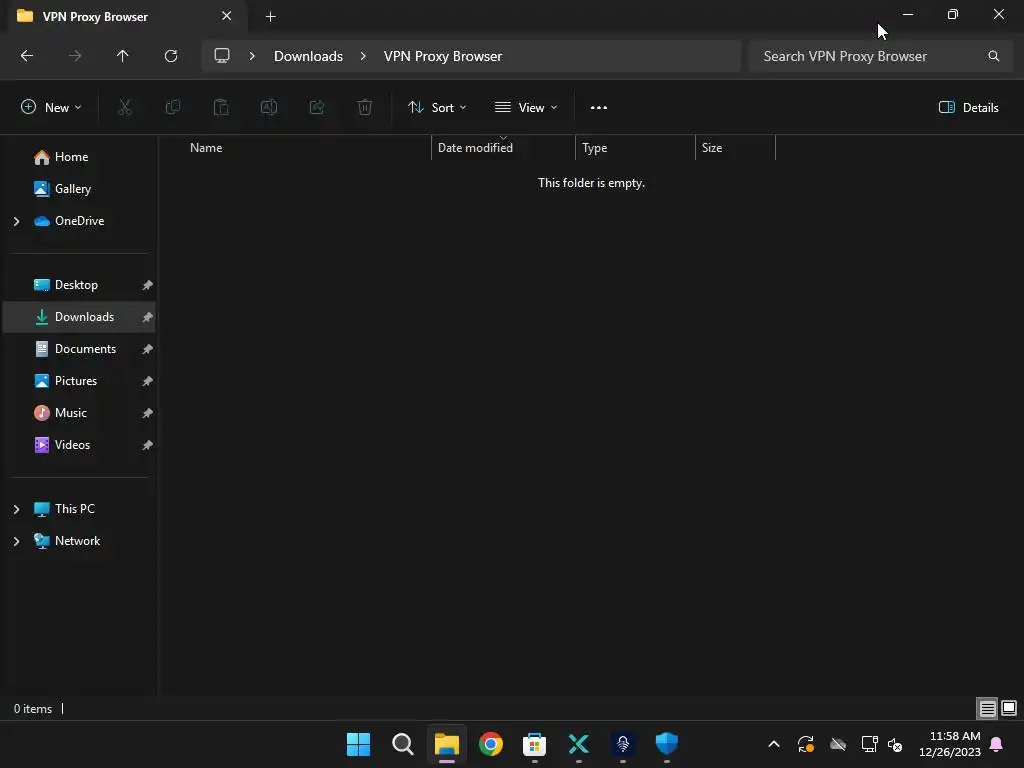
Task: Open the PC location icon in address bar
Action: (222, 56)
